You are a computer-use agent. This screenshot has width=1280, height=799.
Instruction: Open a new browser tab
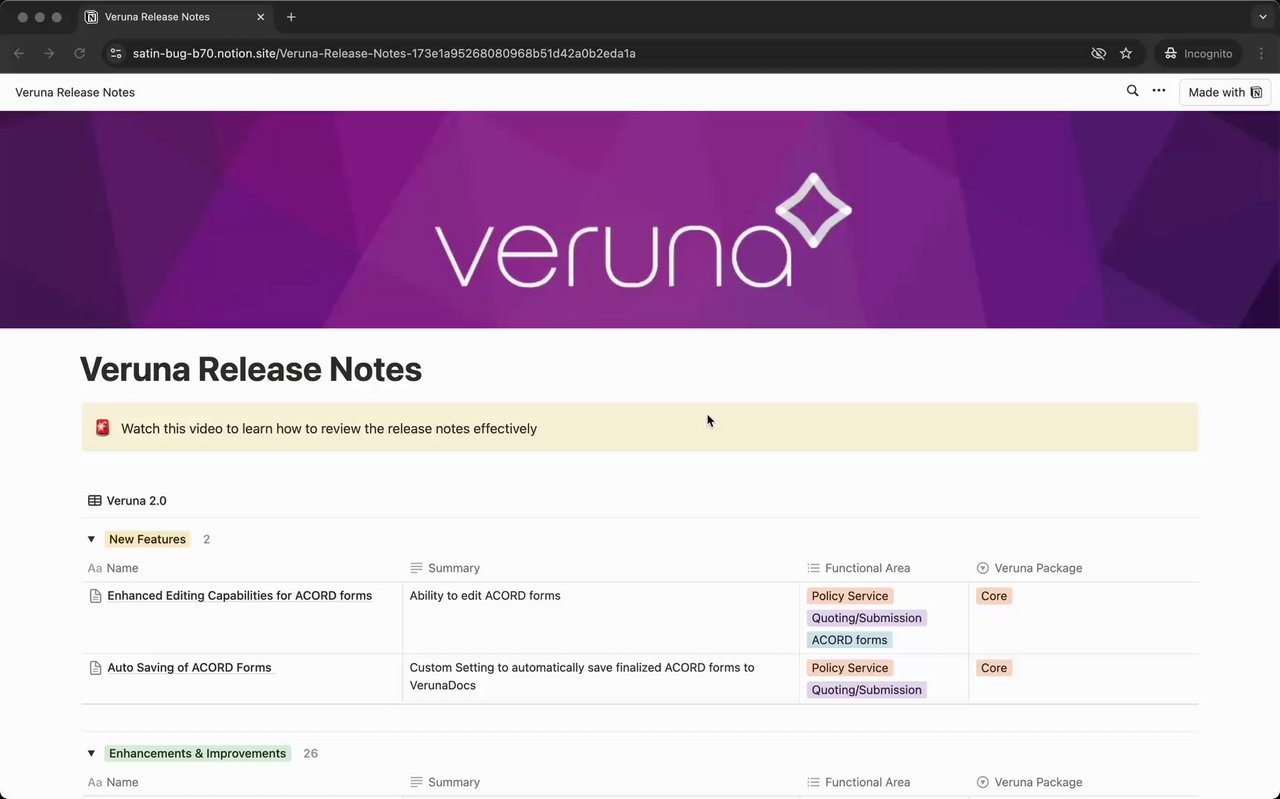click(x=291, y=17)
